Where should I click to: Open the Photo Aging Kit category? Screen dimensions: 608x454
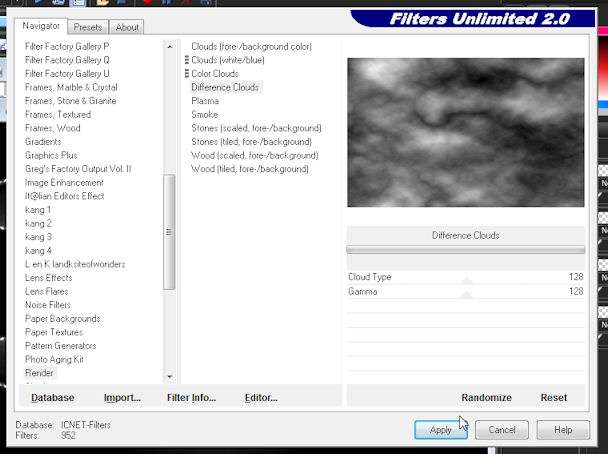tap(54, 359)
